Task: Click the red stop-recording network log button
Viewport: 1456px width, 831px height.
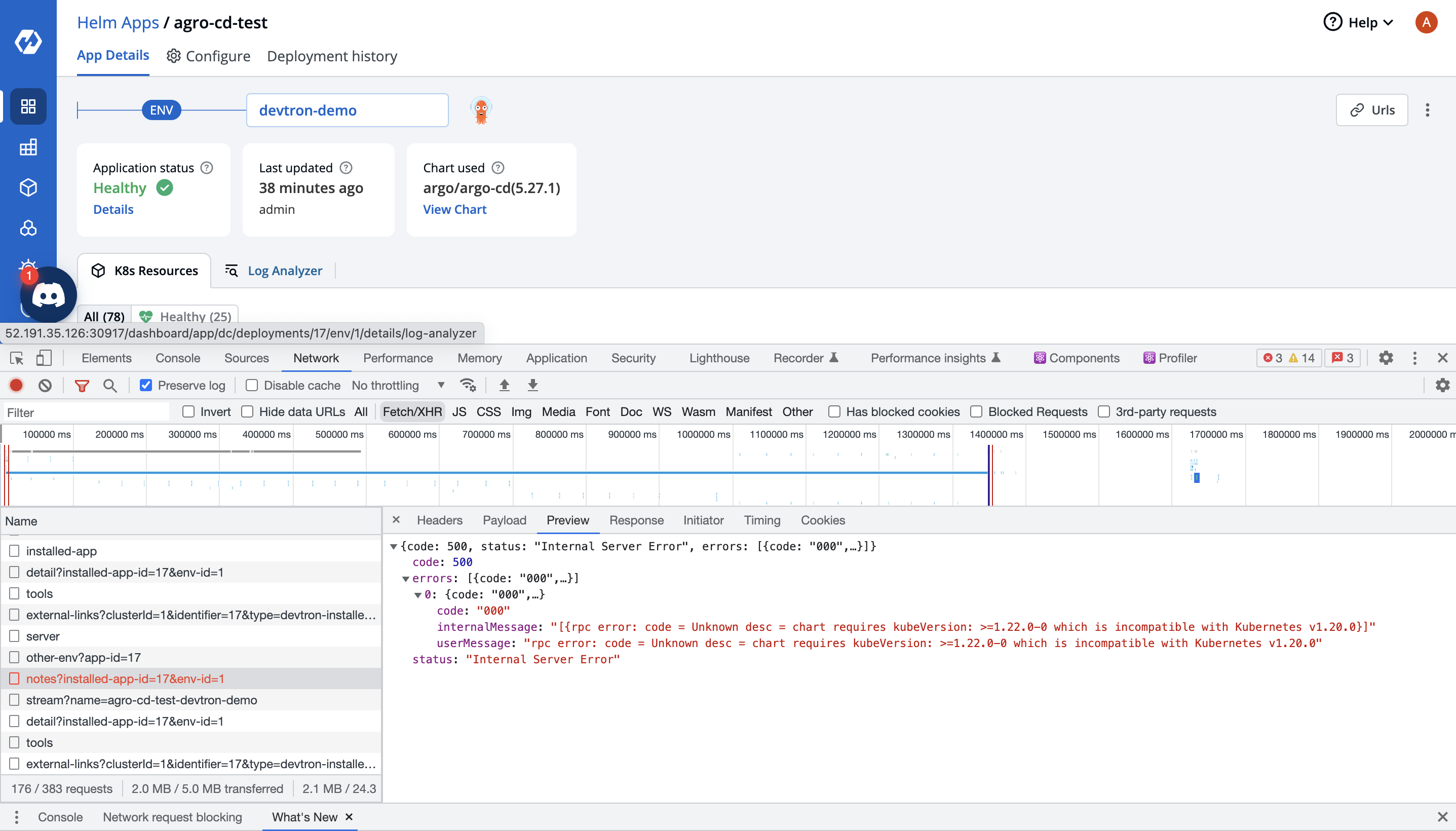Action: 16,385
